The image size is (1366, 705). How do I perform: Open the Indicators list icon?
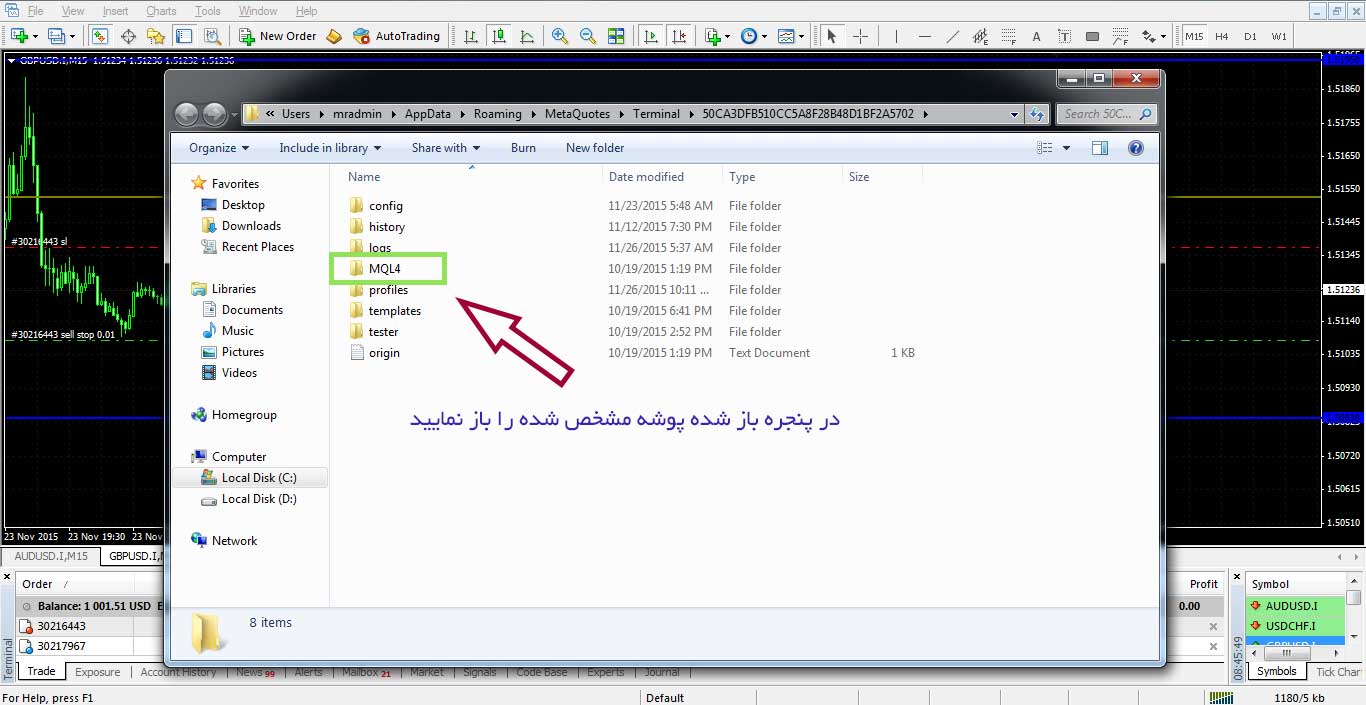(x=712, y=36)
